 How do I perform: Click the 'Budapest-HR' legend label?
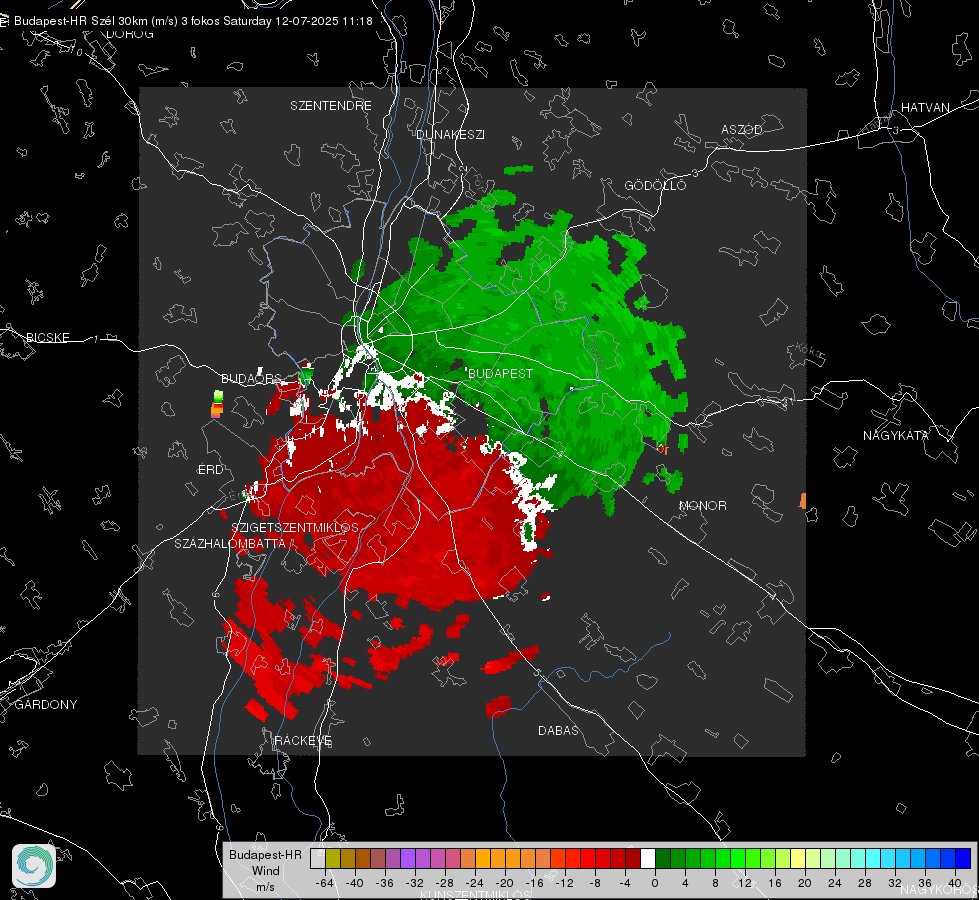point(265,854)
